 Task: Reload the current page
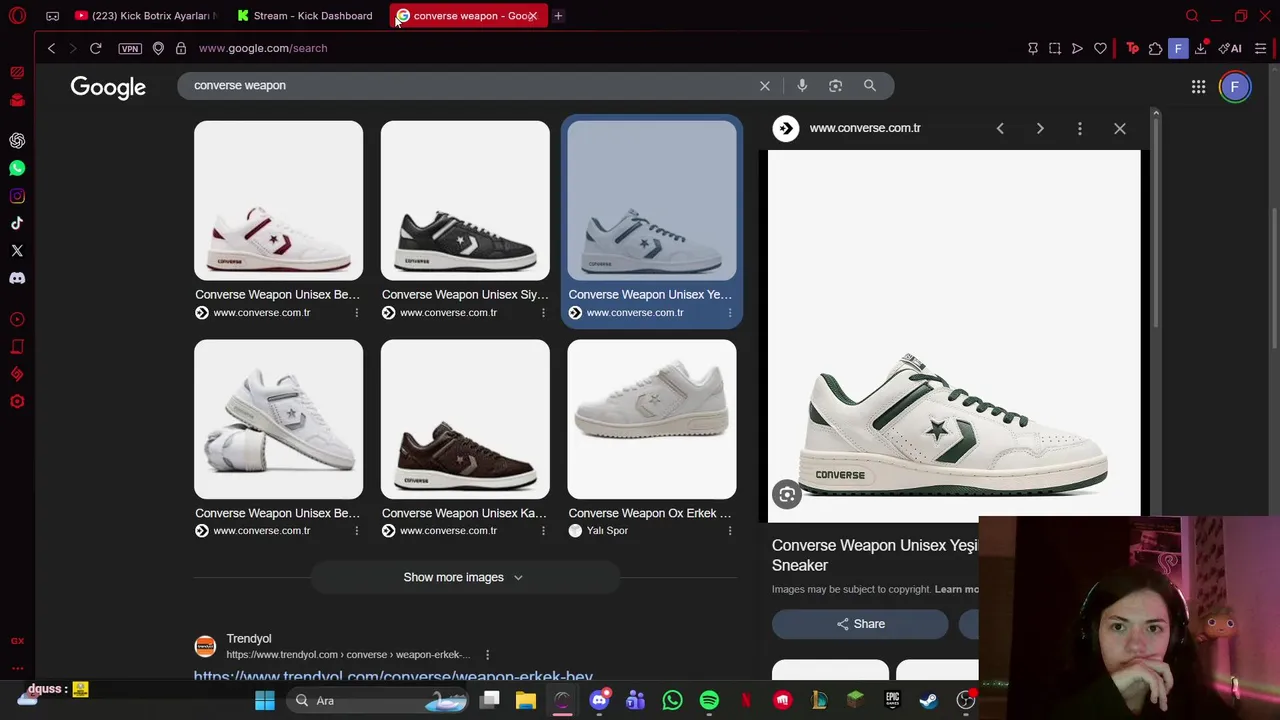pos(95,48)
